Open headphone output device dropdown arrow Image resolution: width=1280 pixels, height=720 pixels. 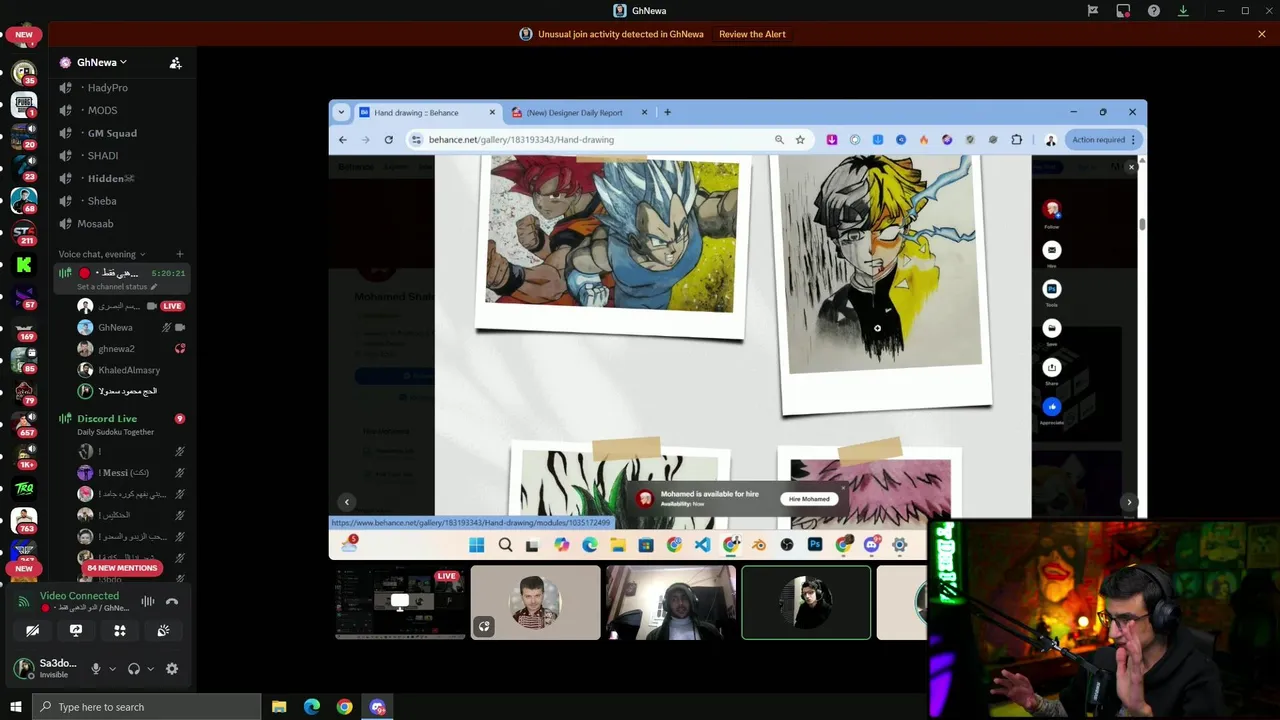[150, 669]
